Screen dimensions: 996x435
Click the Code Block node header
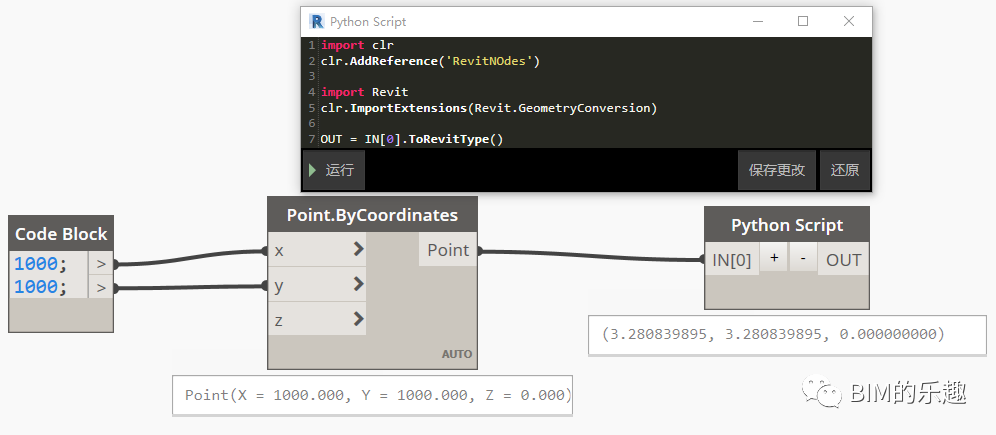click(61, 234)
